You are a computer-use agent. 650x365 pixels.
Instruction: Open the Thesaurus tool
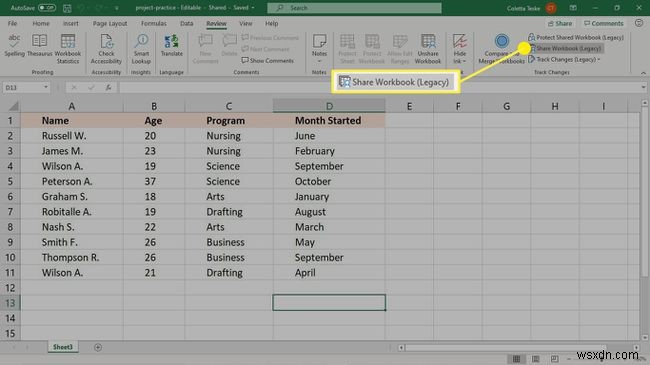point(40,46)
